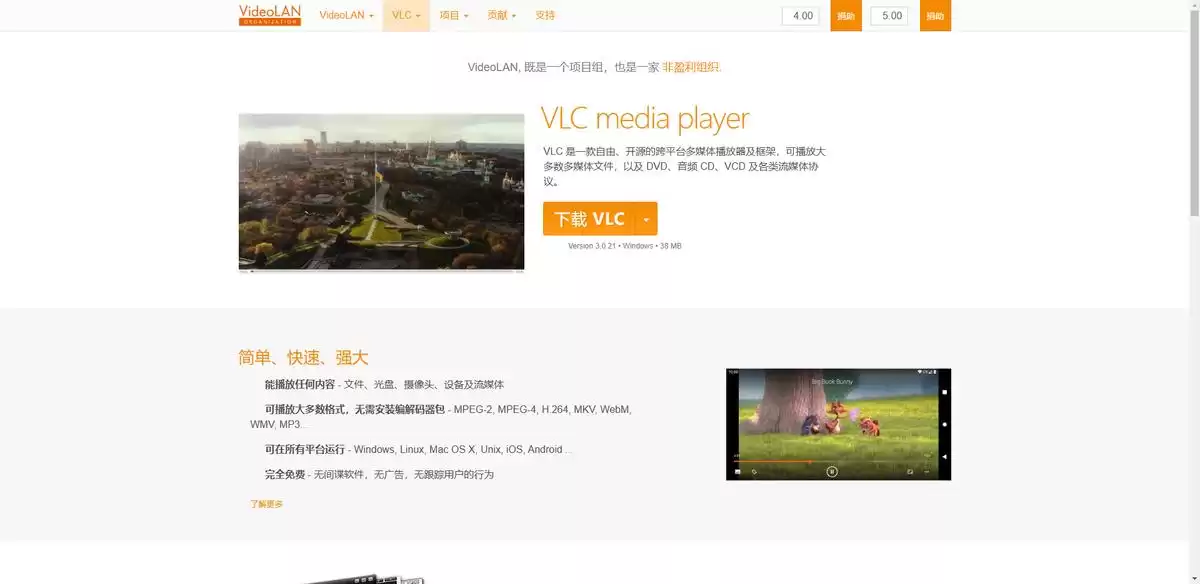Image resolution: width=1200 pixels, height=584 pixels.
Task: Click the pause icon in the Android player screenshot
Action: [831, 471]
